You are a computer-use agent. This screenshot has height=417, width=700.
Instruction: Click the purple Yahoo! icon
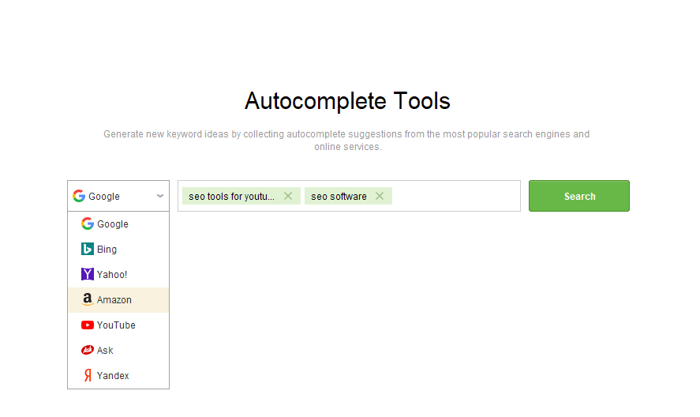coord(87,274)
